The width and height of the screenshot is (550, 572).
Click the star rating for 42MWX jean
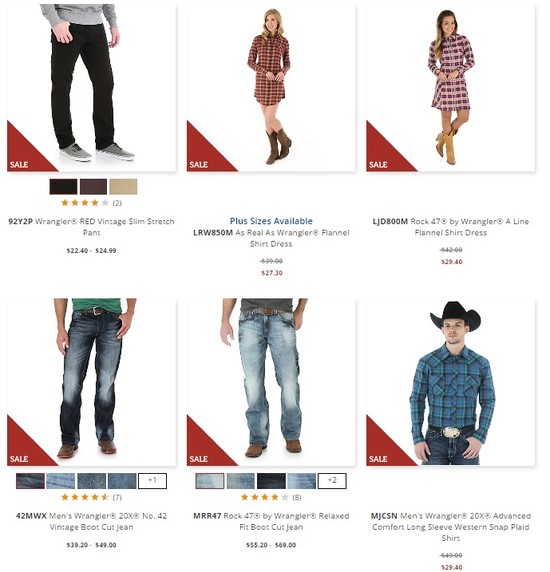91,497
